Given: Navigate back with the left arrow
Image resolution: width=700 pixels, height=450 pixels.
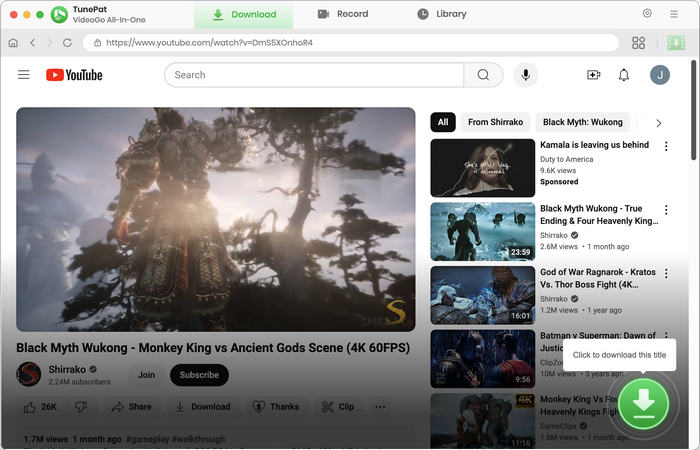Looking at the screenshot, I should [33, 42].
